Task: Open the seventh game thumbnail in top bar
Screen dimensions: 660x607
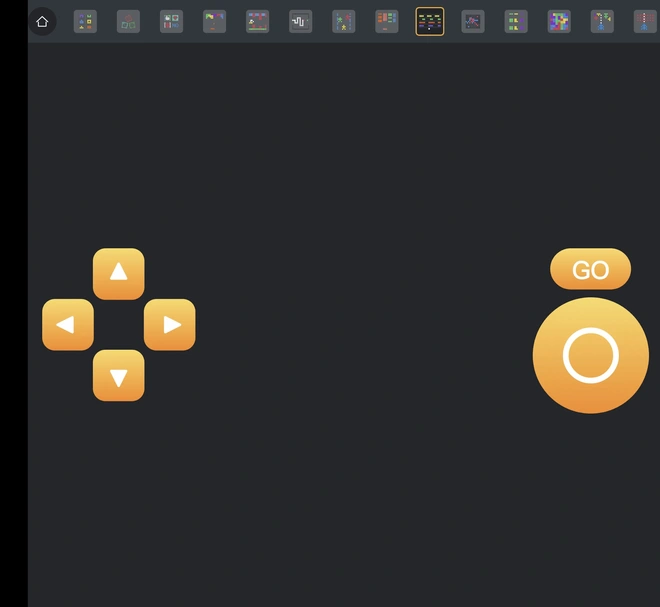Action: [343, 21]
